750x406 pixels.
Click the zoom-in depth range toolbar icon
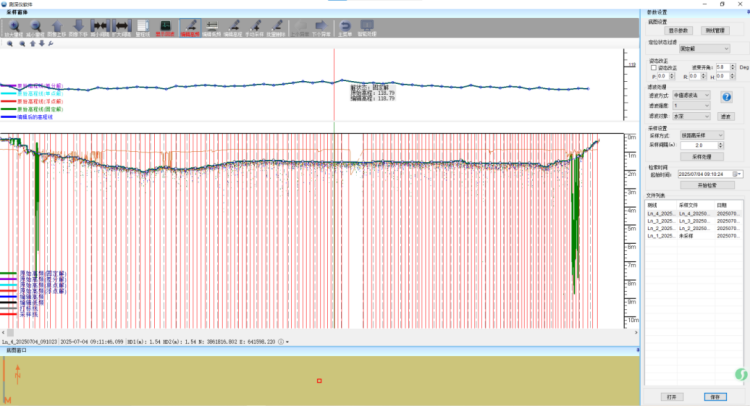point(14,28)
